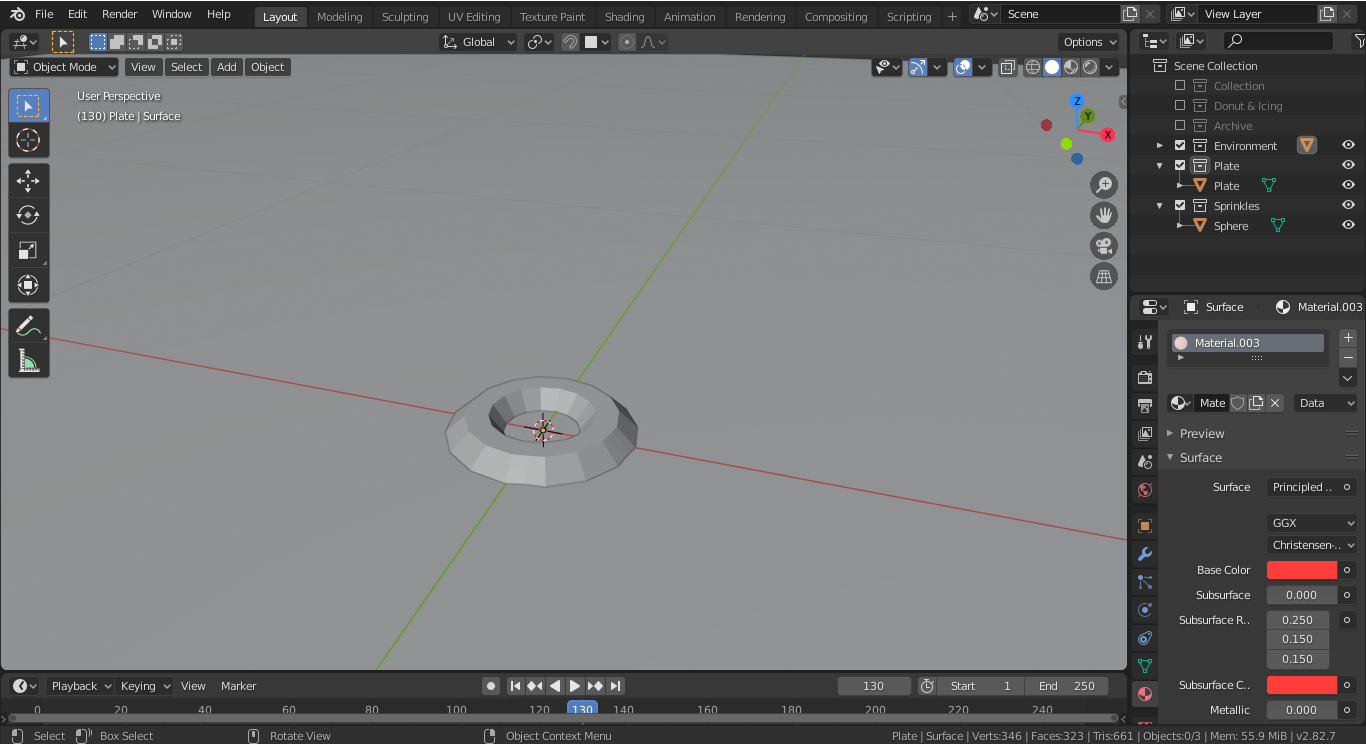1366x744 pixels.
Task: Click the Metallic value slider
Action: (1302, 710)
